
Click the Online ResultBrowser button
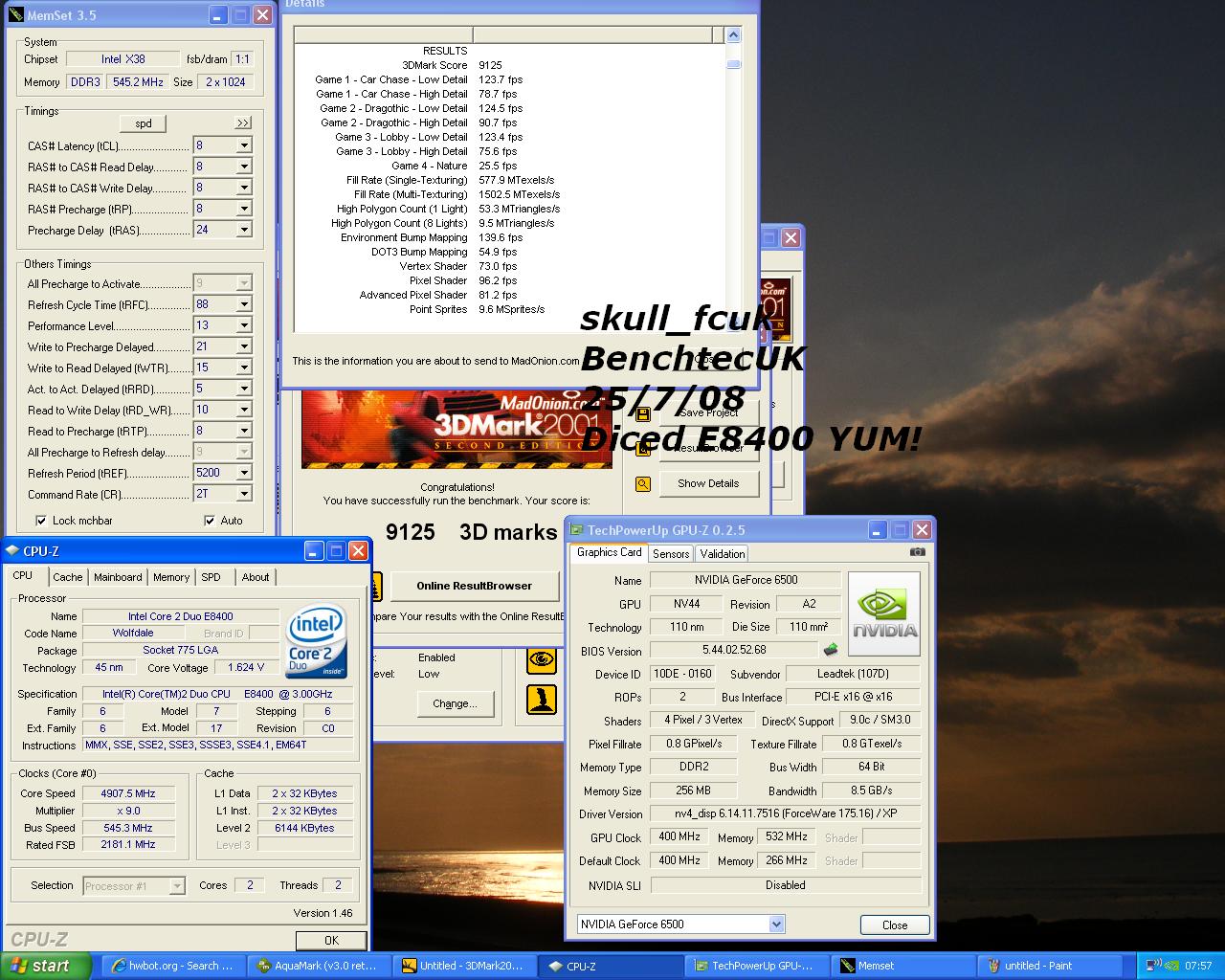[x=474, y=586]
